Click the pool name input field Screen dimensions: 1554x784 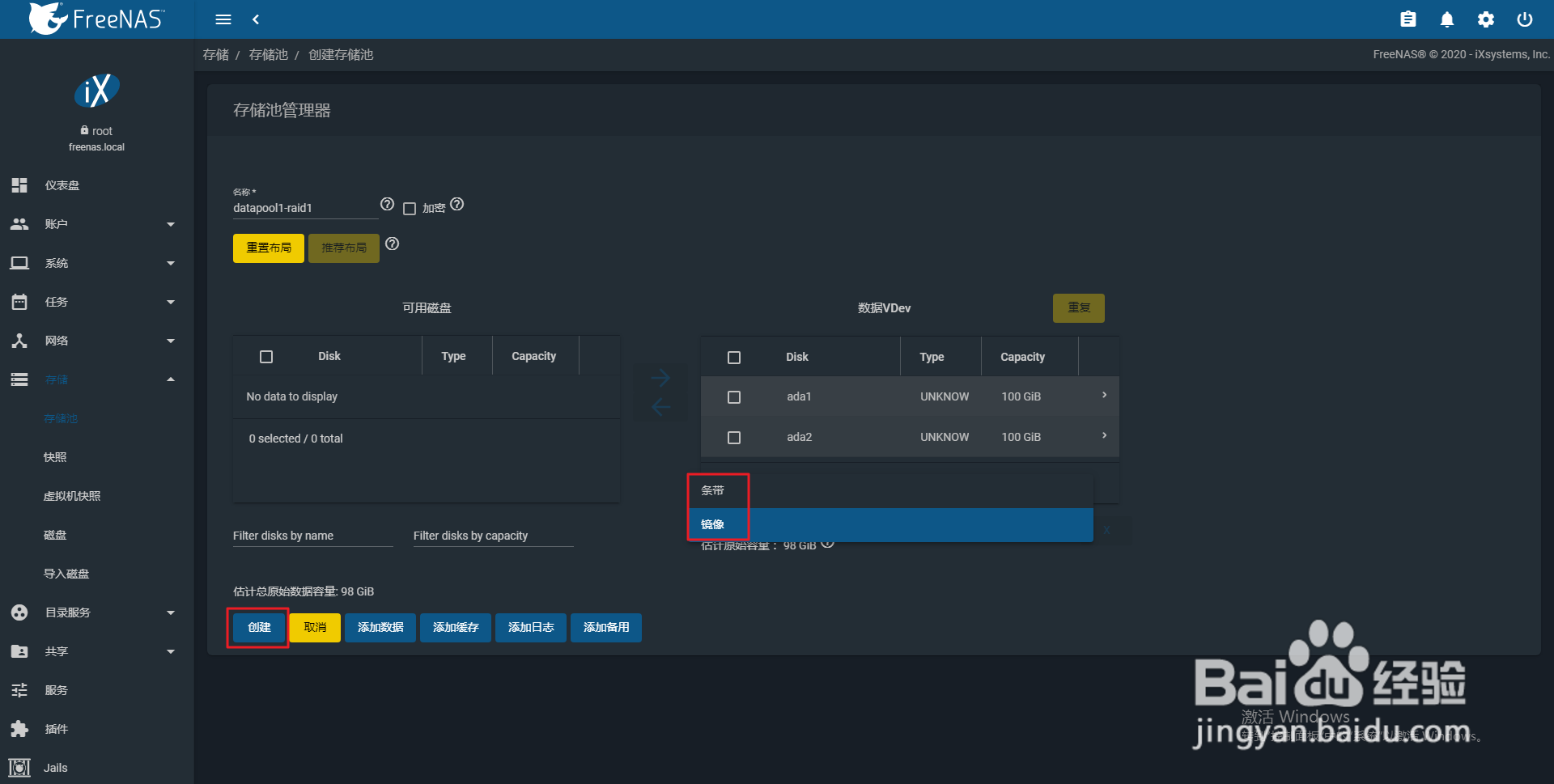(305, 208)
